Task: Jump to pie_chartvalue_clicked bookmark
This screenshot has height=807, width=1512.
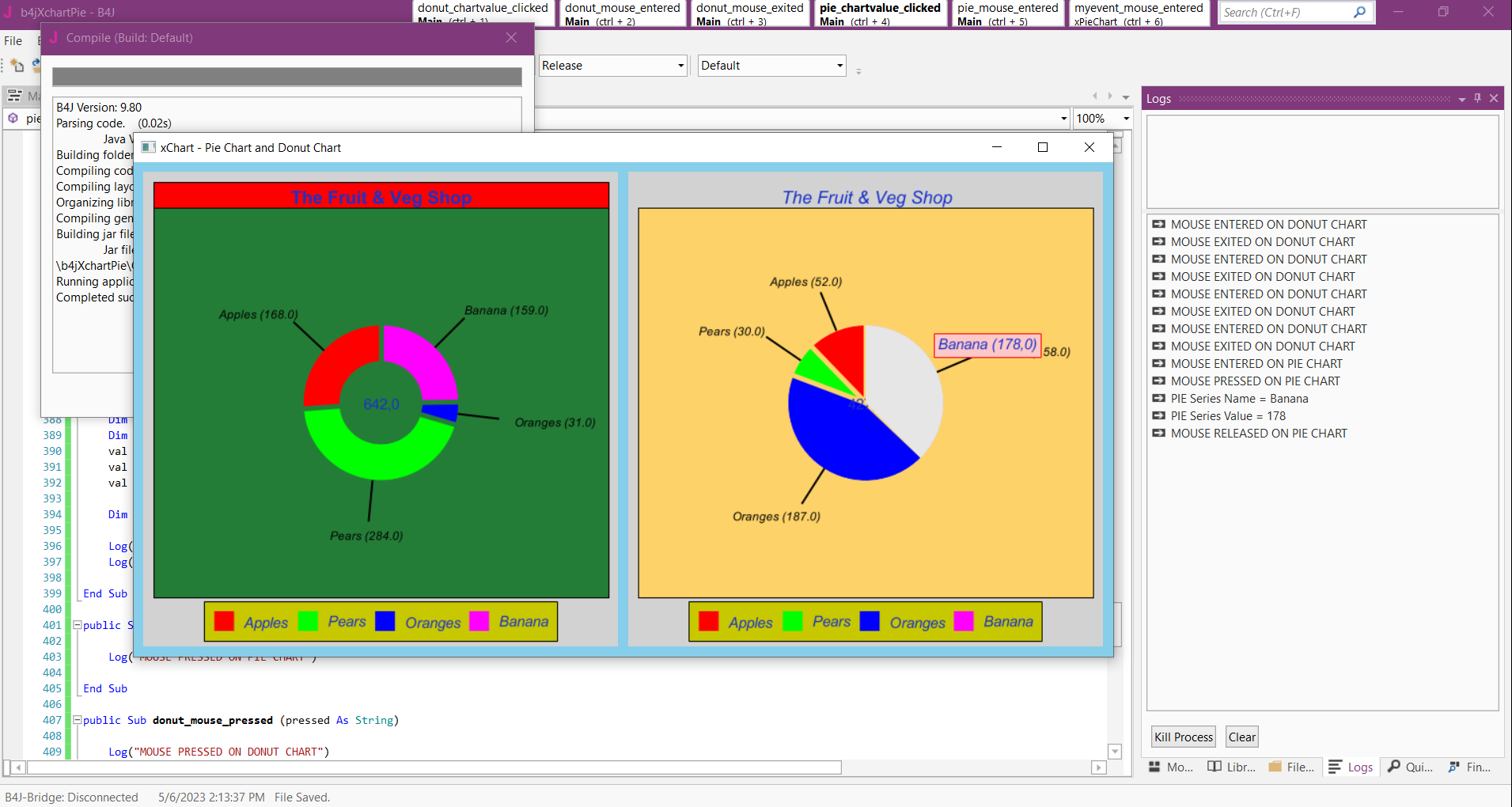Action: 880,13
